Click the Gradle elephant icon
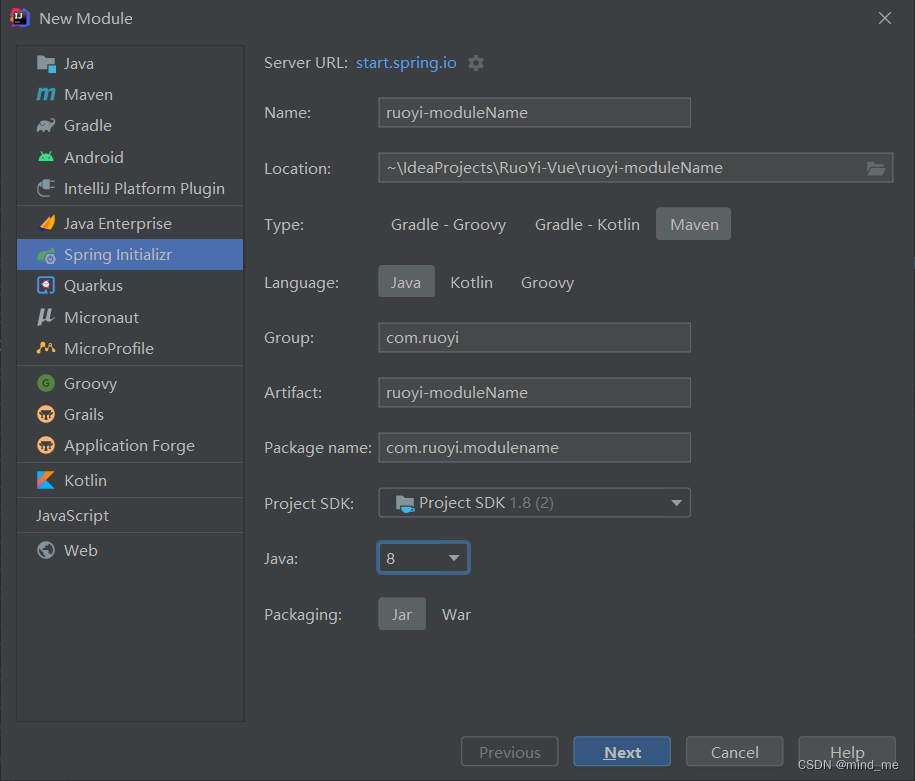The height and width of the screenshot is (781, 915). (x=46, y=125)
